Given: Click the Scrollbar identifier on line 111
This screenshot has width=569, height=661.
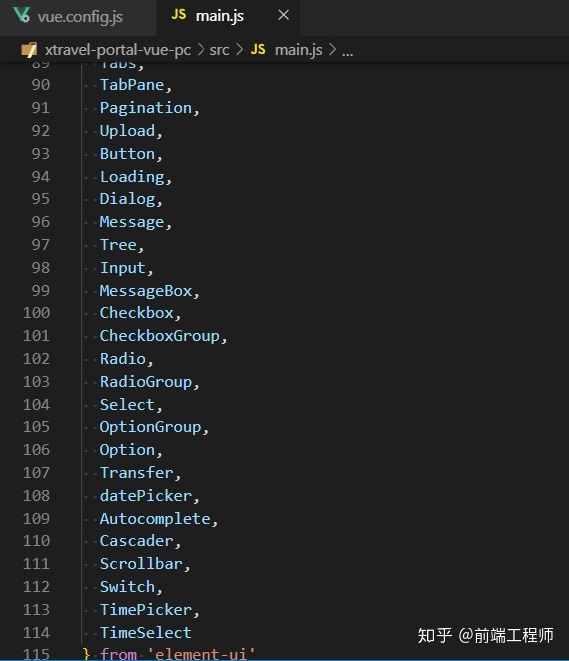Looking at the screenshot, I should (141, 564).
